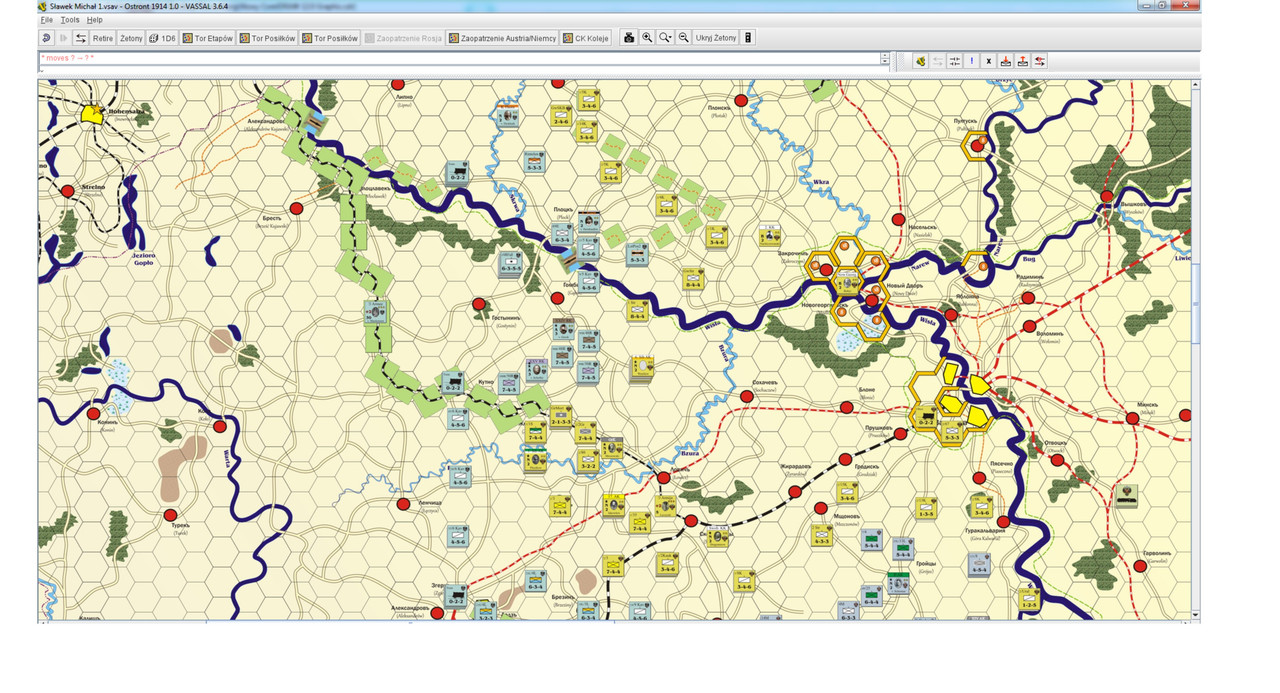Select the blue 6-3-4 counter at Płock
This screenshot has height=693, width=1280.
[562, 234]
